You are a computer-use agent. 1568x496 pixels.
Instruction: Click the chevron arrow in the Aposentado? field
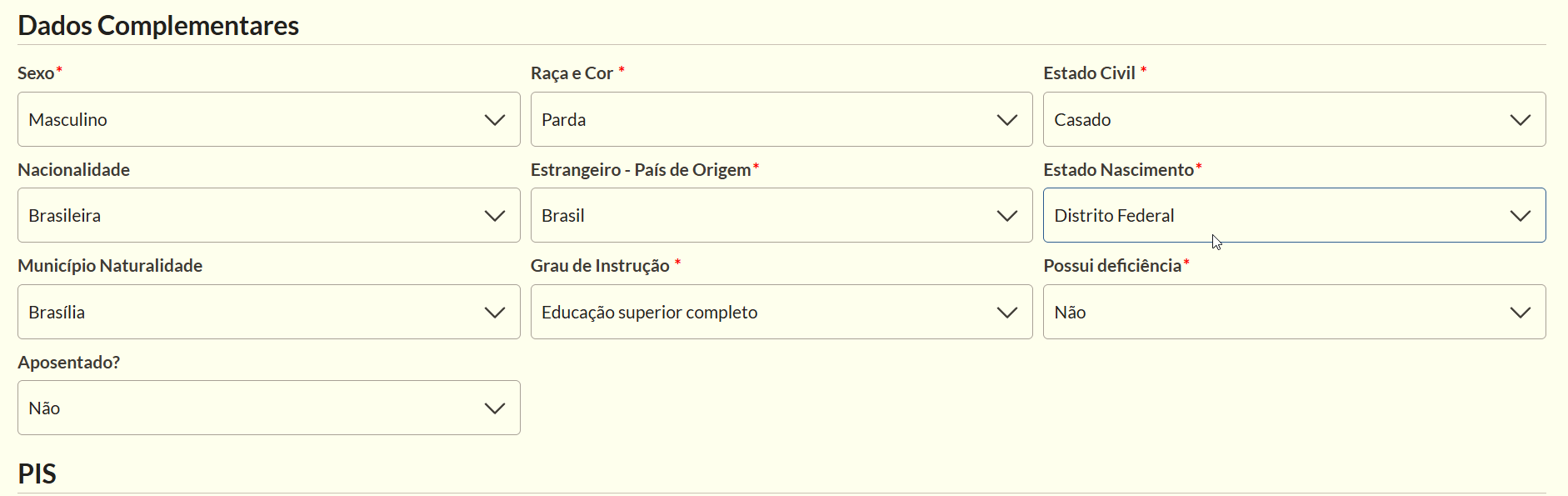click(495, 408)
